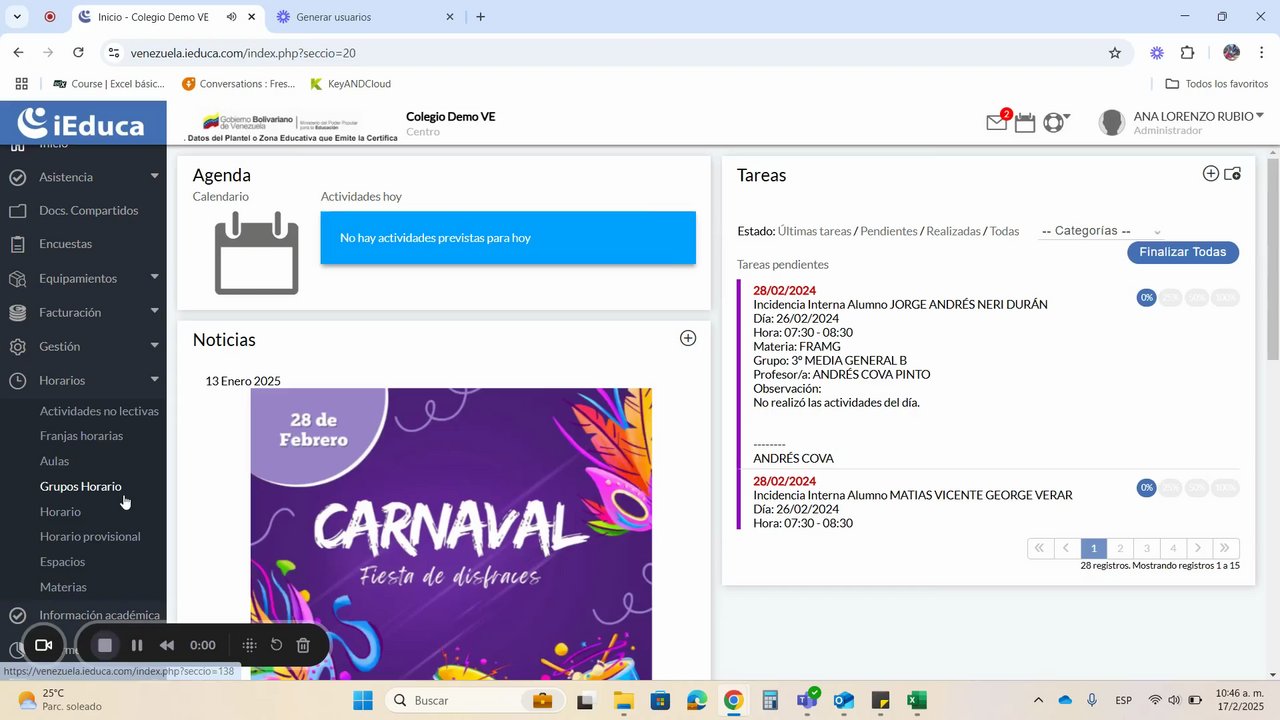Open the help lifebuoy icon in header
The height and width of the screenshot is (720, 1280).
(x=1053, y=122)
